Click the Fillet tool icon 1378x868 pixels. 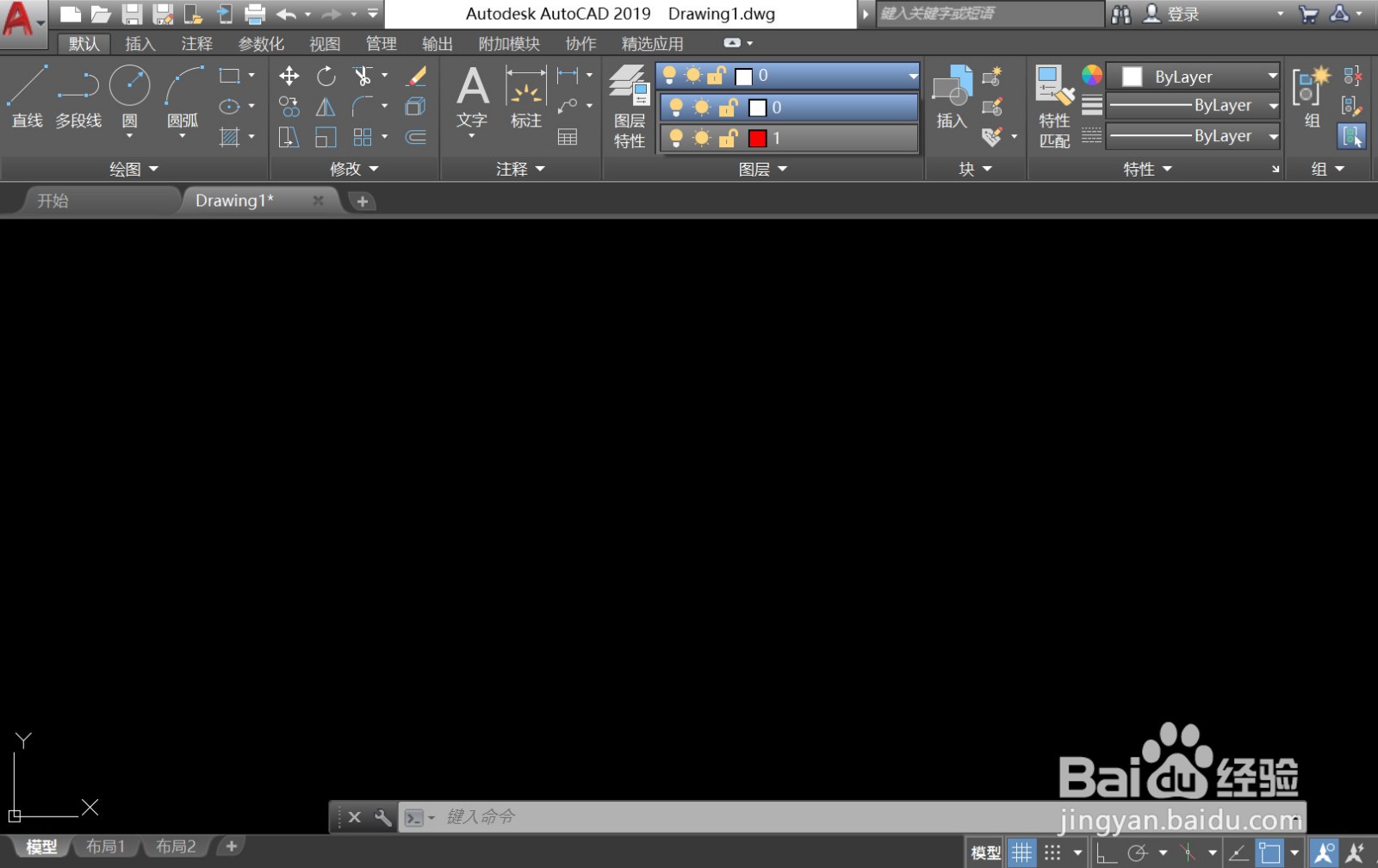(363, 107)
